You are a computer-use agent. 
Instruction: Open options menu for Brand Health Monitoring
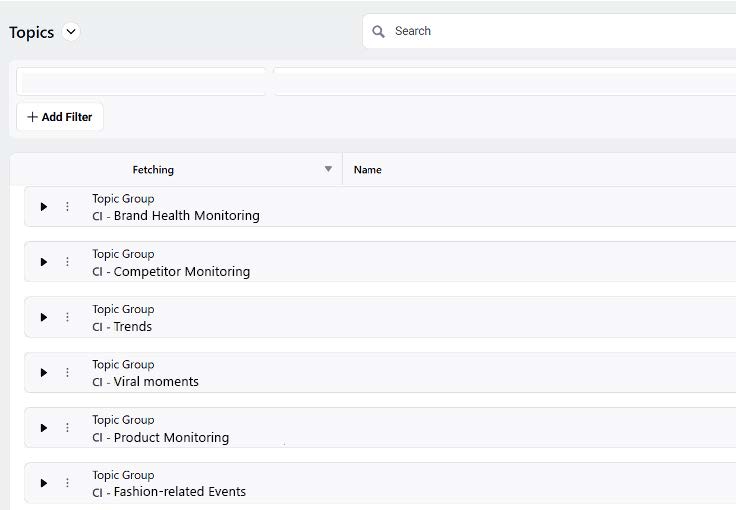(x=68, y=206)
